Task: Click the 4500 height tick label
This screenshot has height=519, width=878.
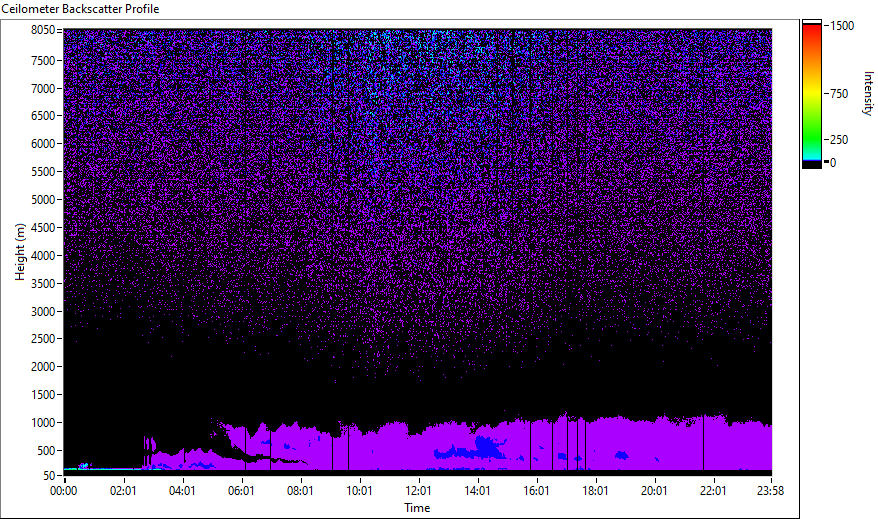Action: [x=43, y=228]
